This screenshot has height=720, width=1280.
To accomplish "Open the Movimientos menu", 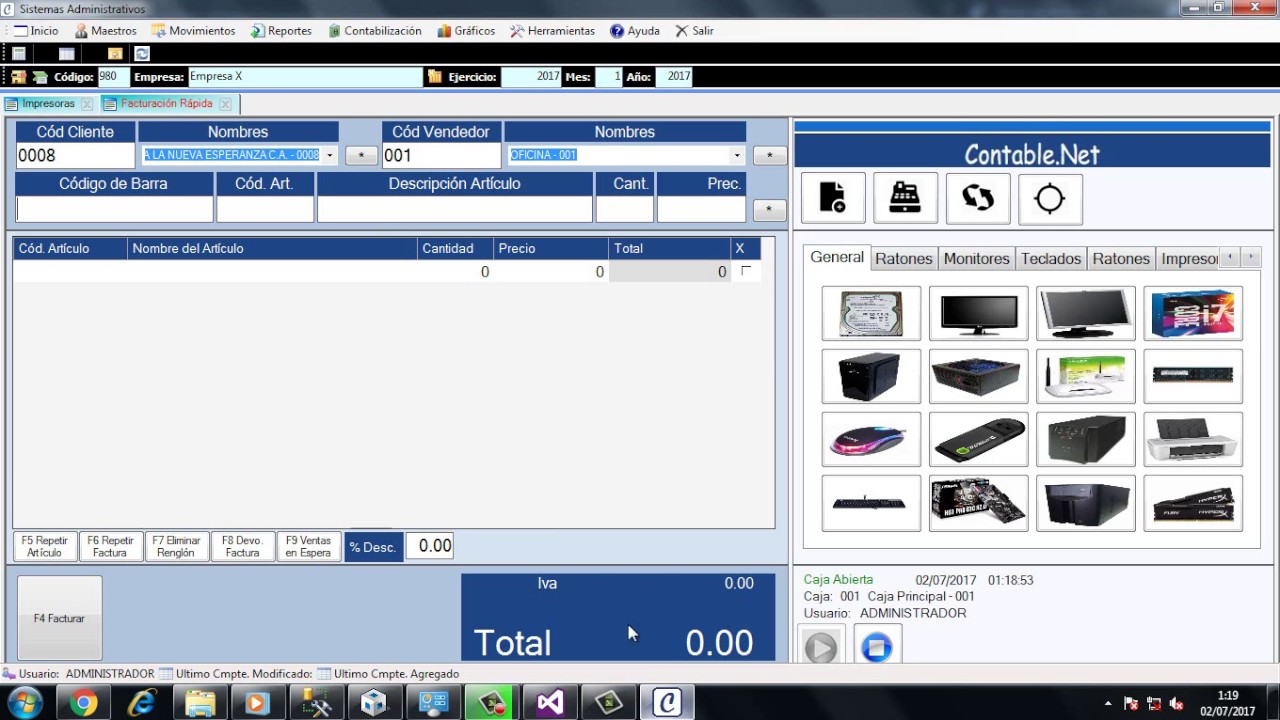I will (193, 31).
